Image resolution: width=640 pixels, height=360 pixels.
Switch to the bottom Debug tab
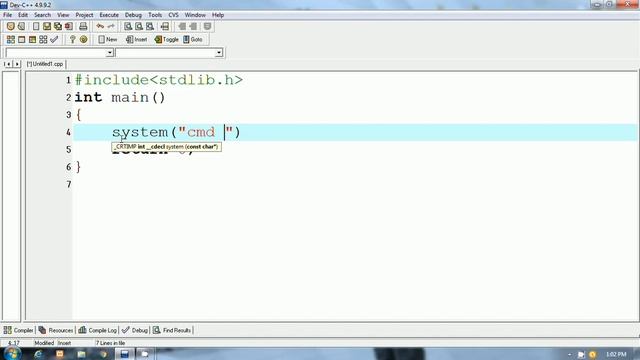coord(135,330)
